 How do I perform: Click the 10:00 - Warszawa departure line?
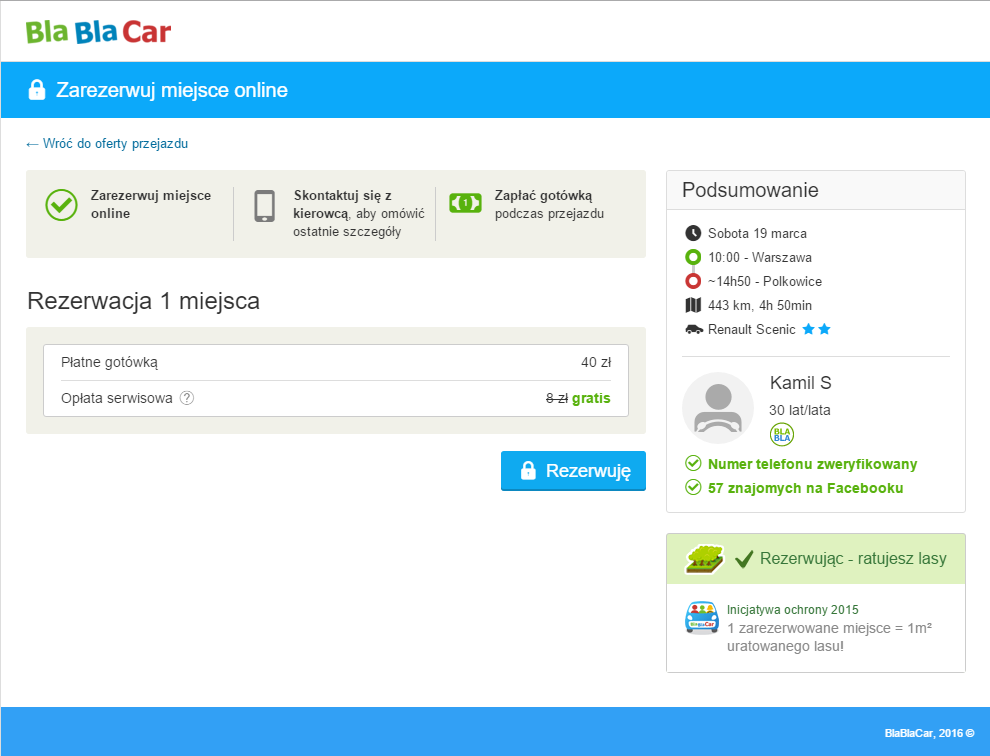760,257
